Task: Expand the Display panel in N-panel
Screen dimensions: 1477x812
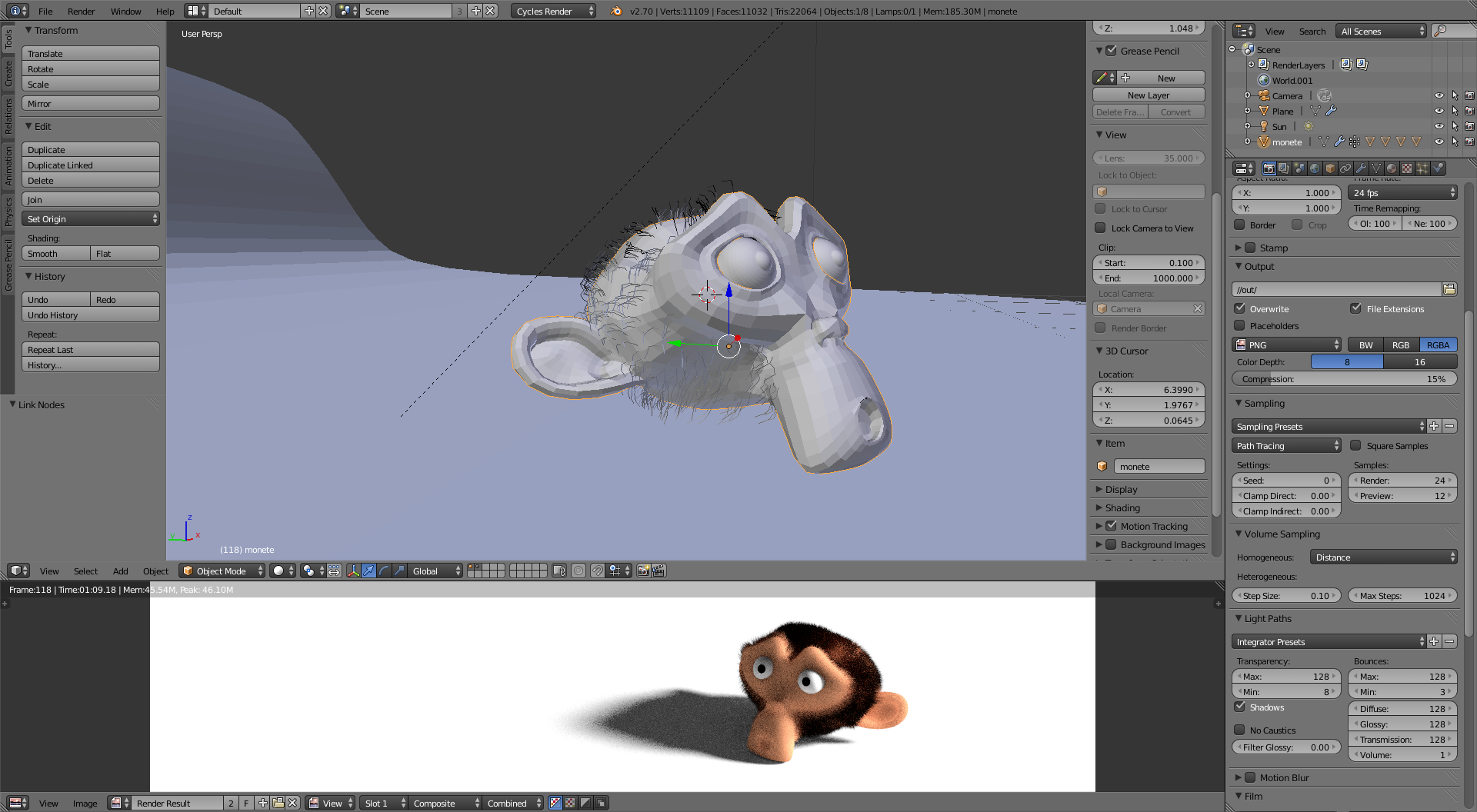Action: (1099, 489)
